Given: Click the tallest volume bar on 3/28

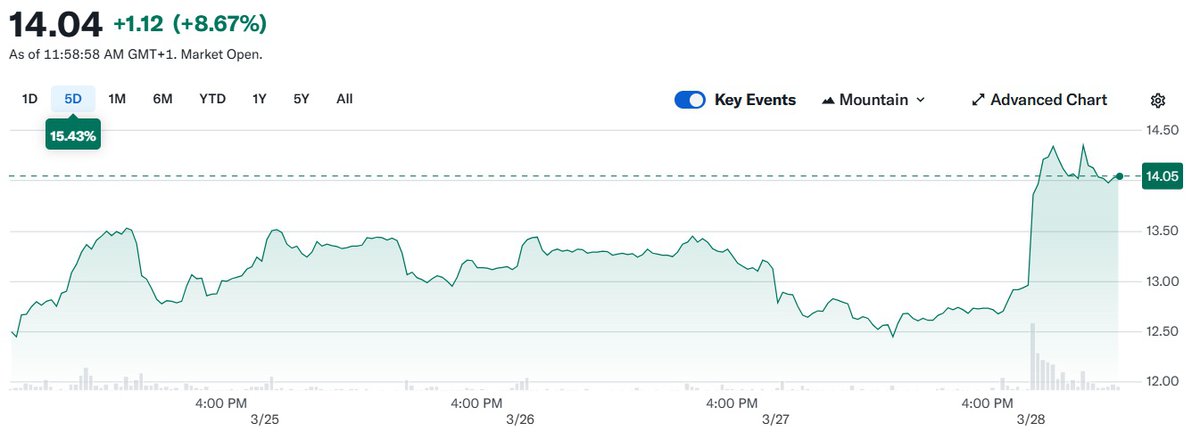Looking at the screenshot, I should click(x=1033, y=357).
